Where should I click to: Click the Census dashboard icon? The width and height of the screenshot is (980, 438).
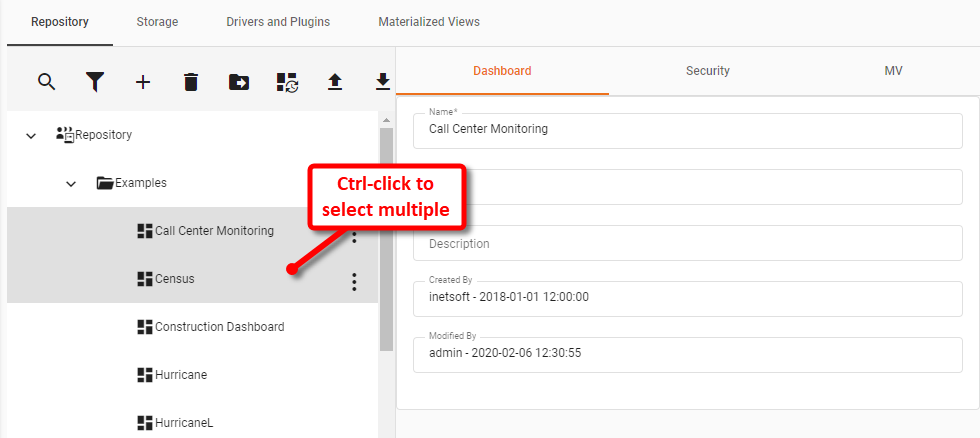145,279
